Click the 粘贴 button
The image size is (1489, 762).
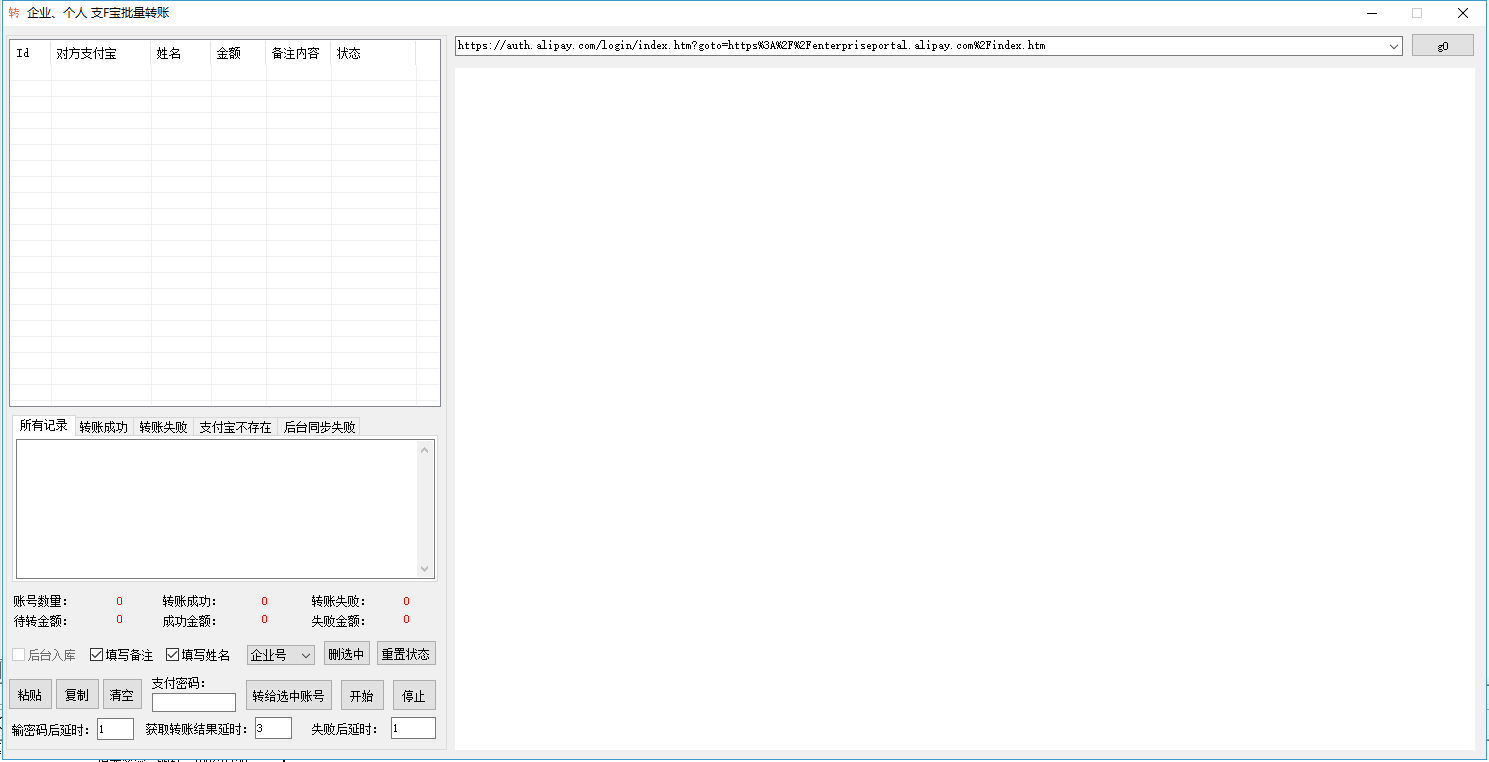pos(30,695)
